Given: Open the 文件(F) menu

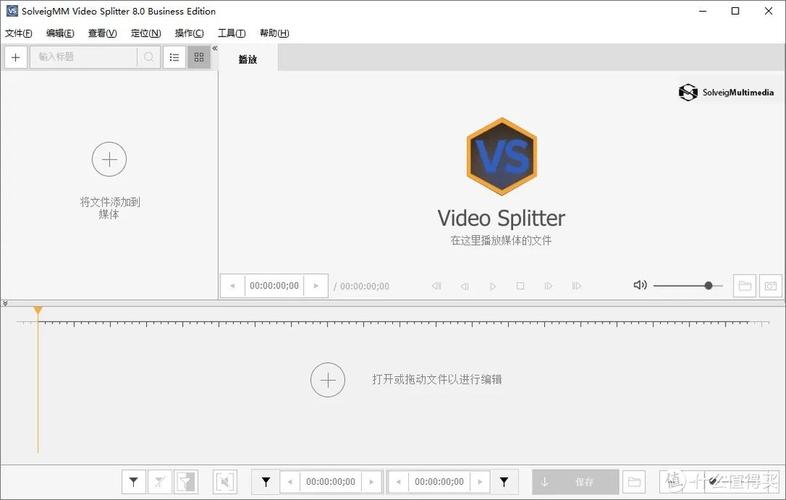Looking at the screenshot, I should 19,33.
